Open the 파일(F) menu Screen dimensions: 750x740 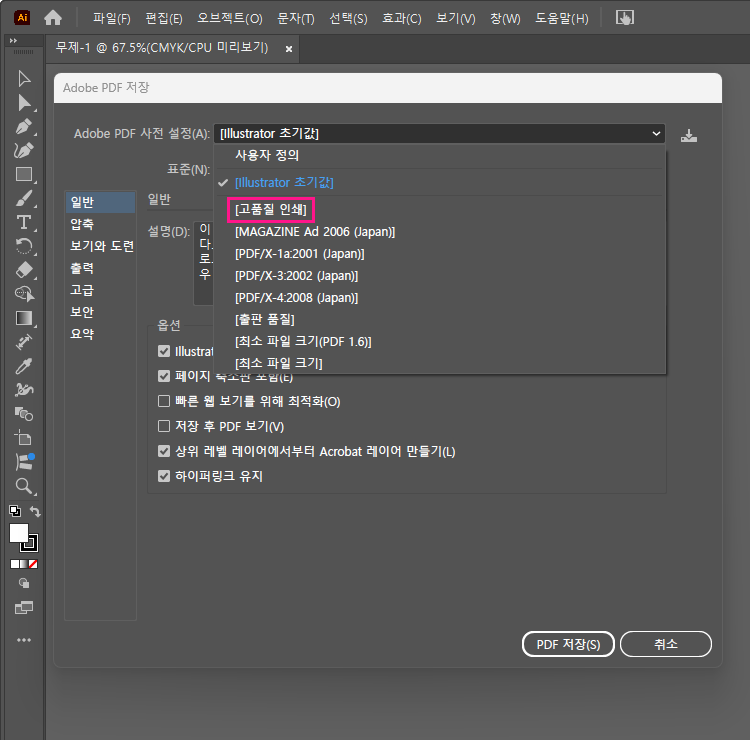pyautogui.click(x=111, y=18)
